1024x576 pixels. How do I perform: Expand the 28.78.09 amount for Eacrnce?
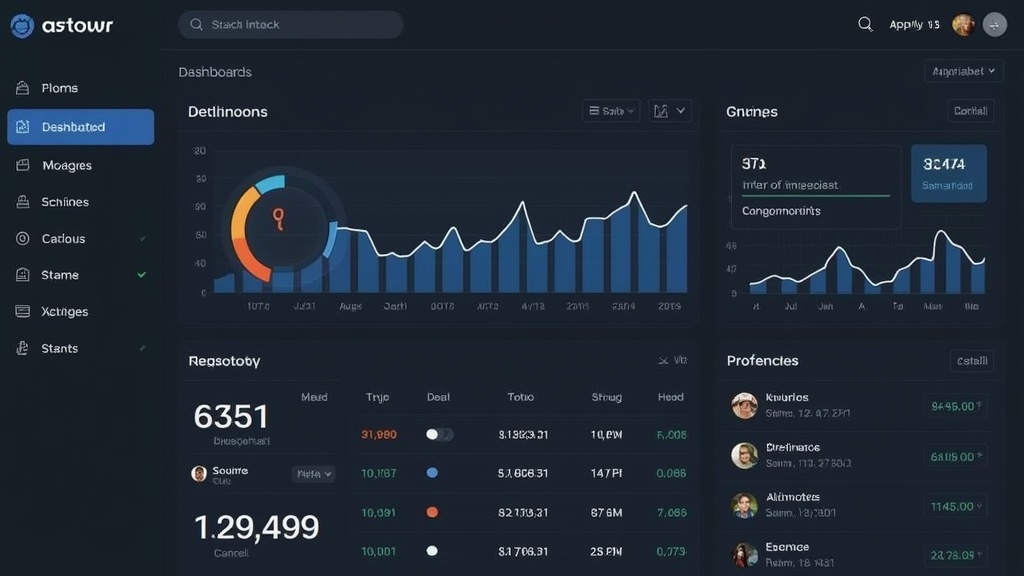tap(955, 555)
